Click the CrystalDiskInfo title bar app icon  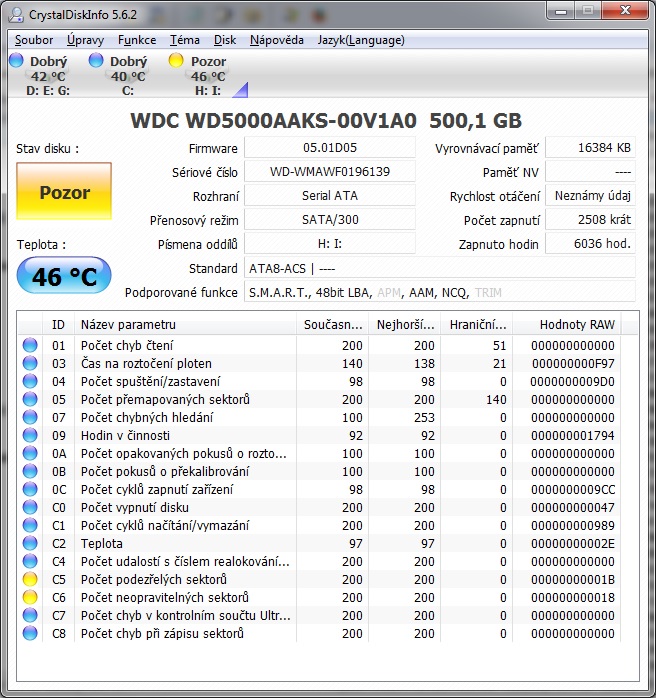tap(16, 14)
